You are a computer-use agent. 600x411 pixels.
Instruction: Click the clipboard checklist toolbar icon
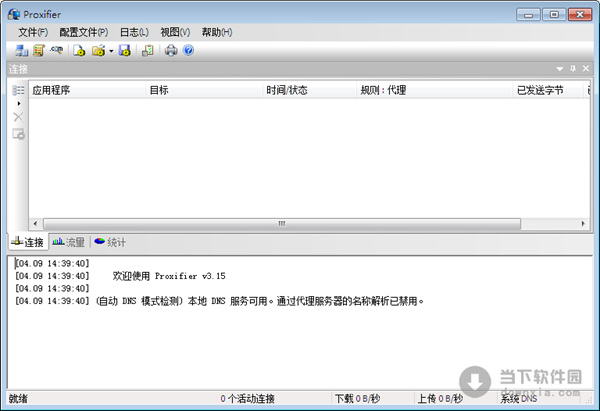[148, 51]
